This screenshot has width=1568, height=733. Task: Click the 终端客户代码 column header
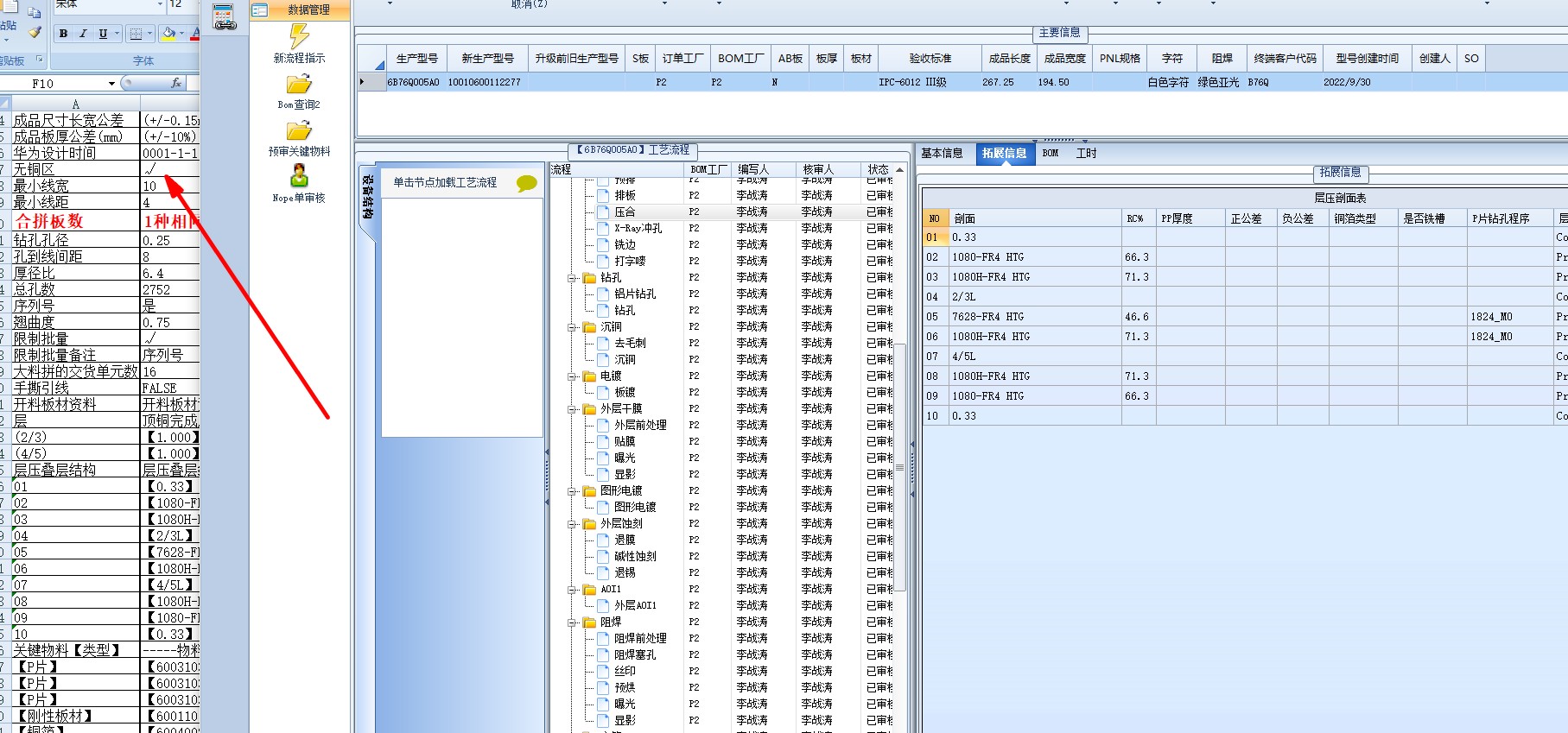tap(1286, 59)
